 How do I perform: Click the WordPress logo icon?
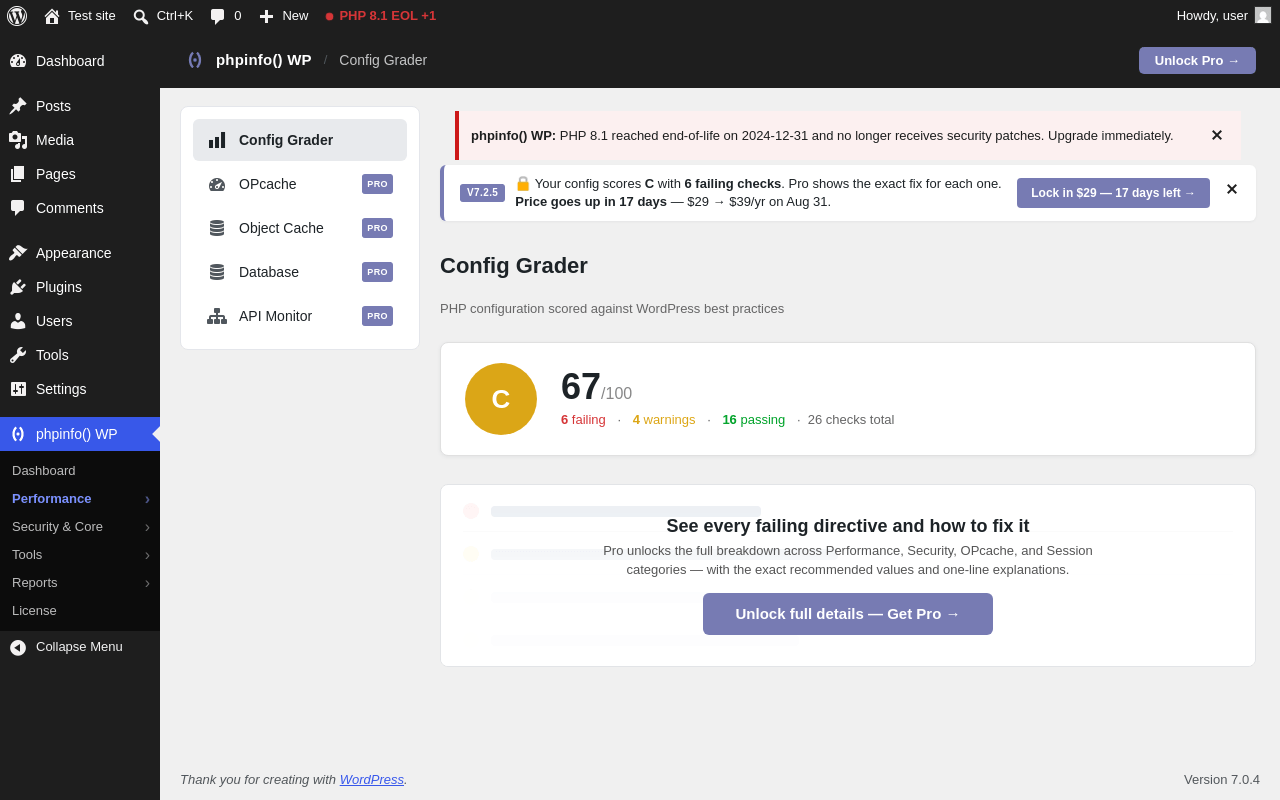click(17, 16)
